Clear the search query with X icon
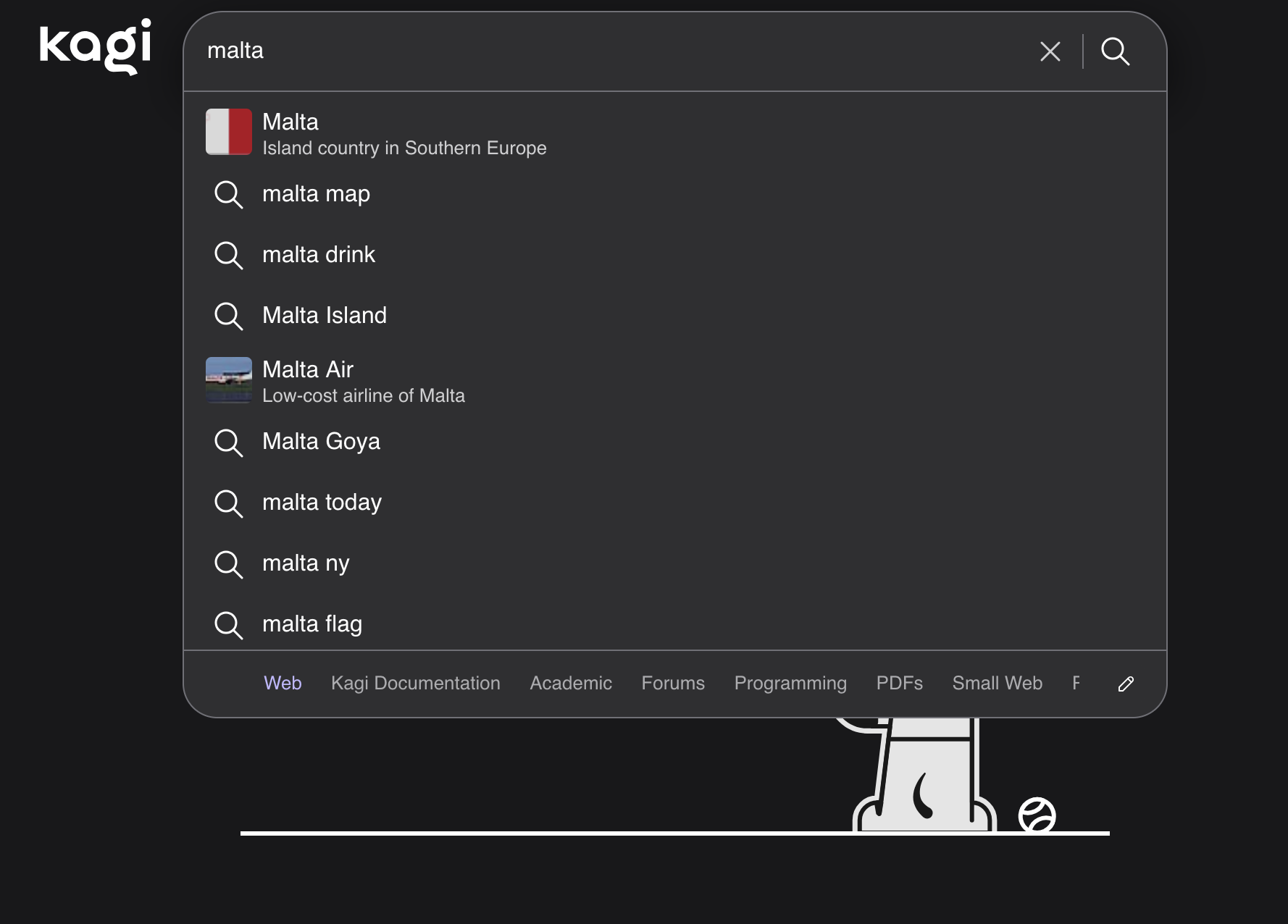This screenshot has width=1288, height=924. click(1050, 51)
